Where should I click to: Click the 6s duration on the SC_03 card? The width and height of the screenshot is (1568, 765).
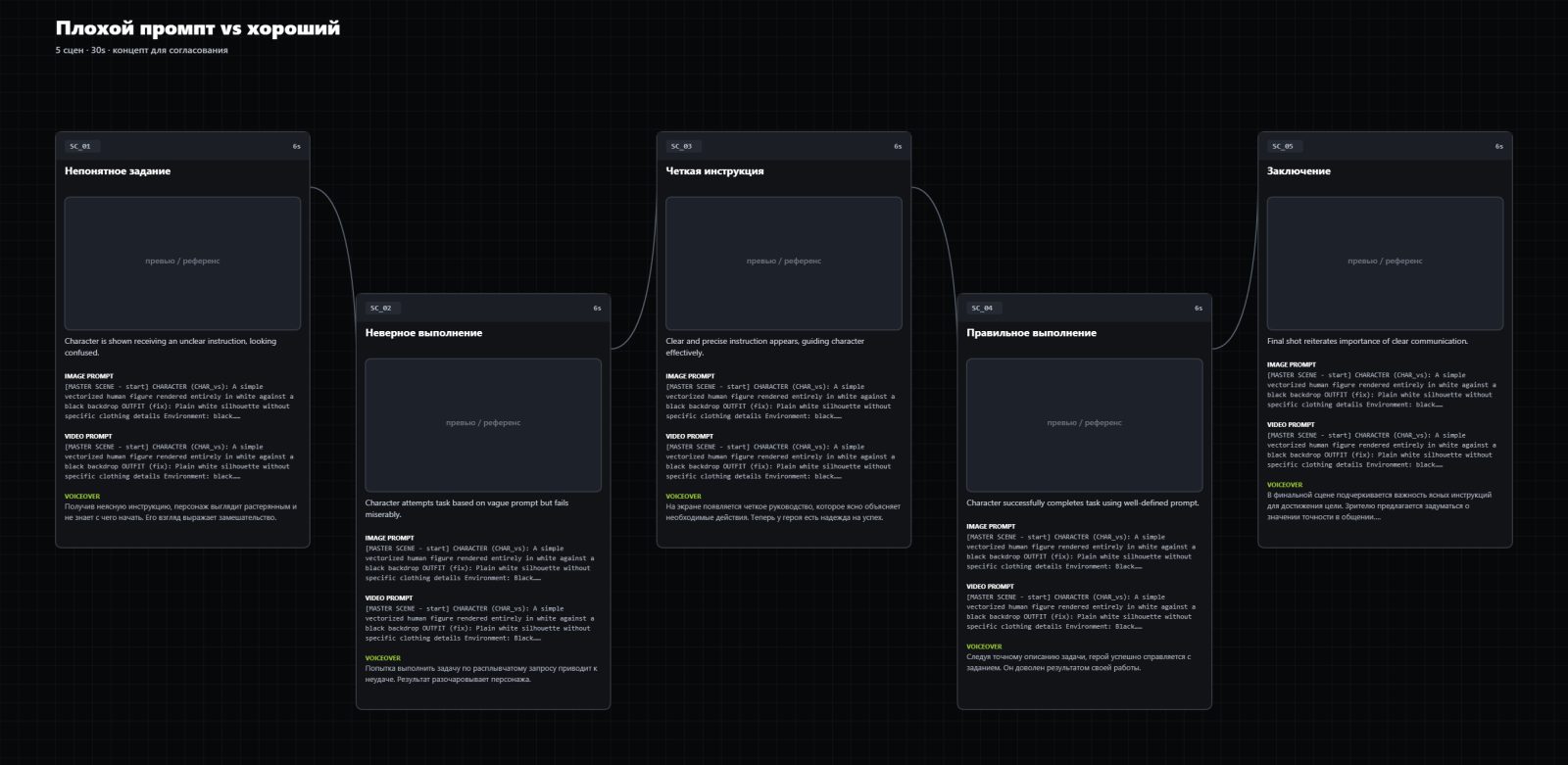[x=898, y=146]
